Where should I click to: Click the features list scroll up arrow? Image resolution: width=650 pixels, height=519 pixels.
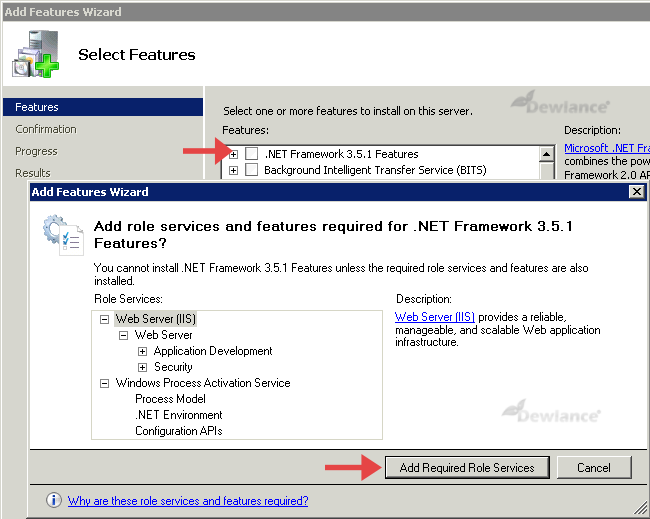point(546,154)
